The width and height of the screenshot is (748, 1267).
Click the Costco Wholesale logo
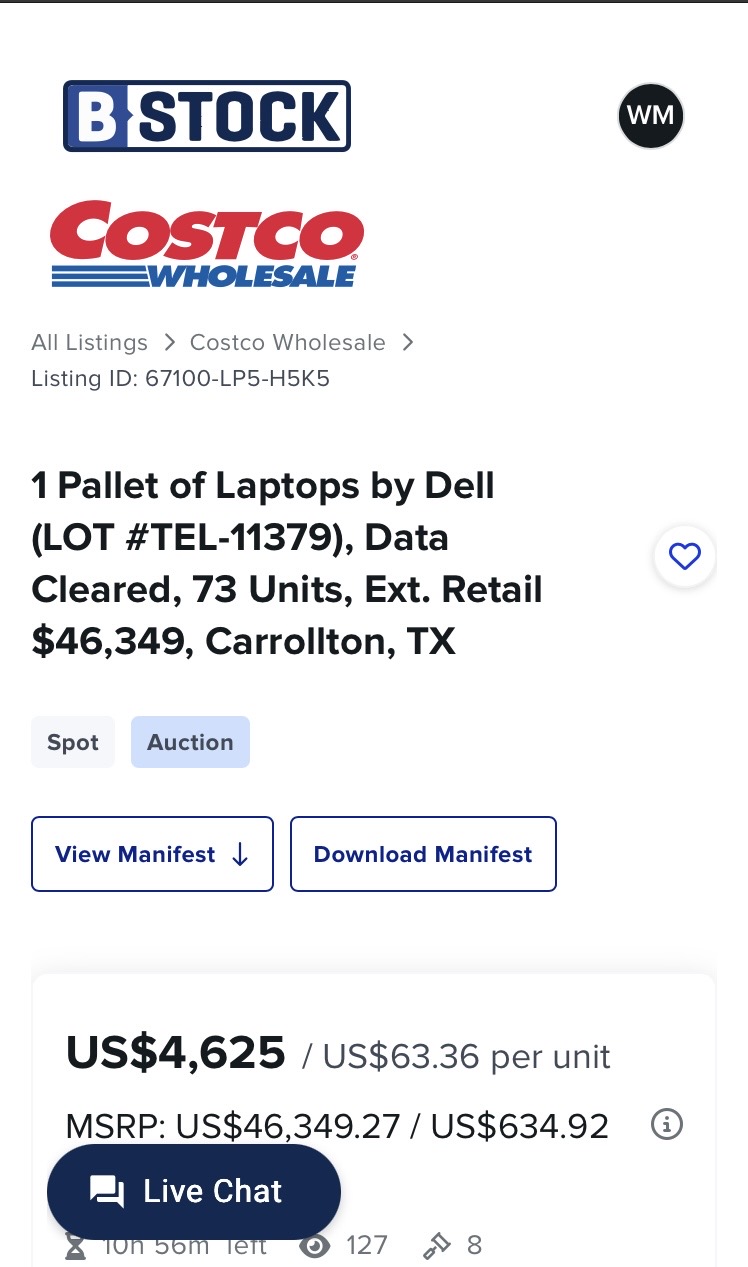pyautogui.click(x=207, y=244)
